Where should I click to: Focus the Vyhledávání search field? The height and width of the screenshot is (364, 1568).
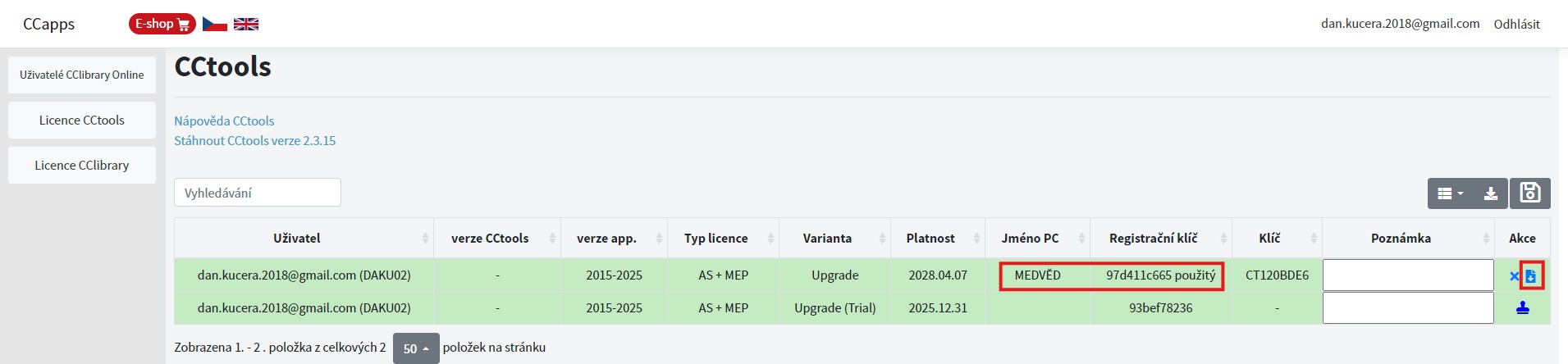point(258,193)
